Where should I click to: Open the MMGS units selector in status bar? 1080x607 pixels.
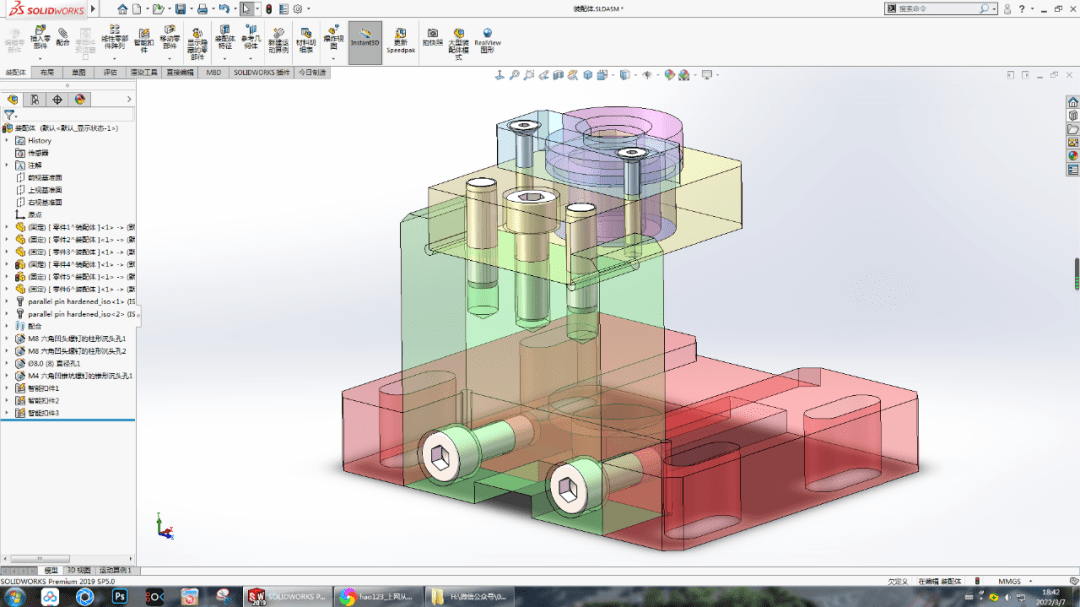tap(1010, 580)
